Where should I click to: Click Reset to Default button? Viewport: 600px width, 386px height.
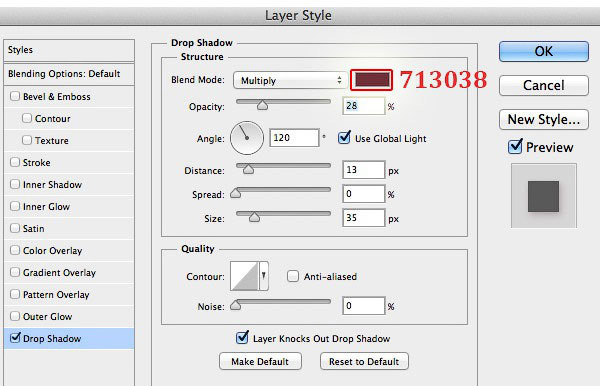(x=364, y=361)
